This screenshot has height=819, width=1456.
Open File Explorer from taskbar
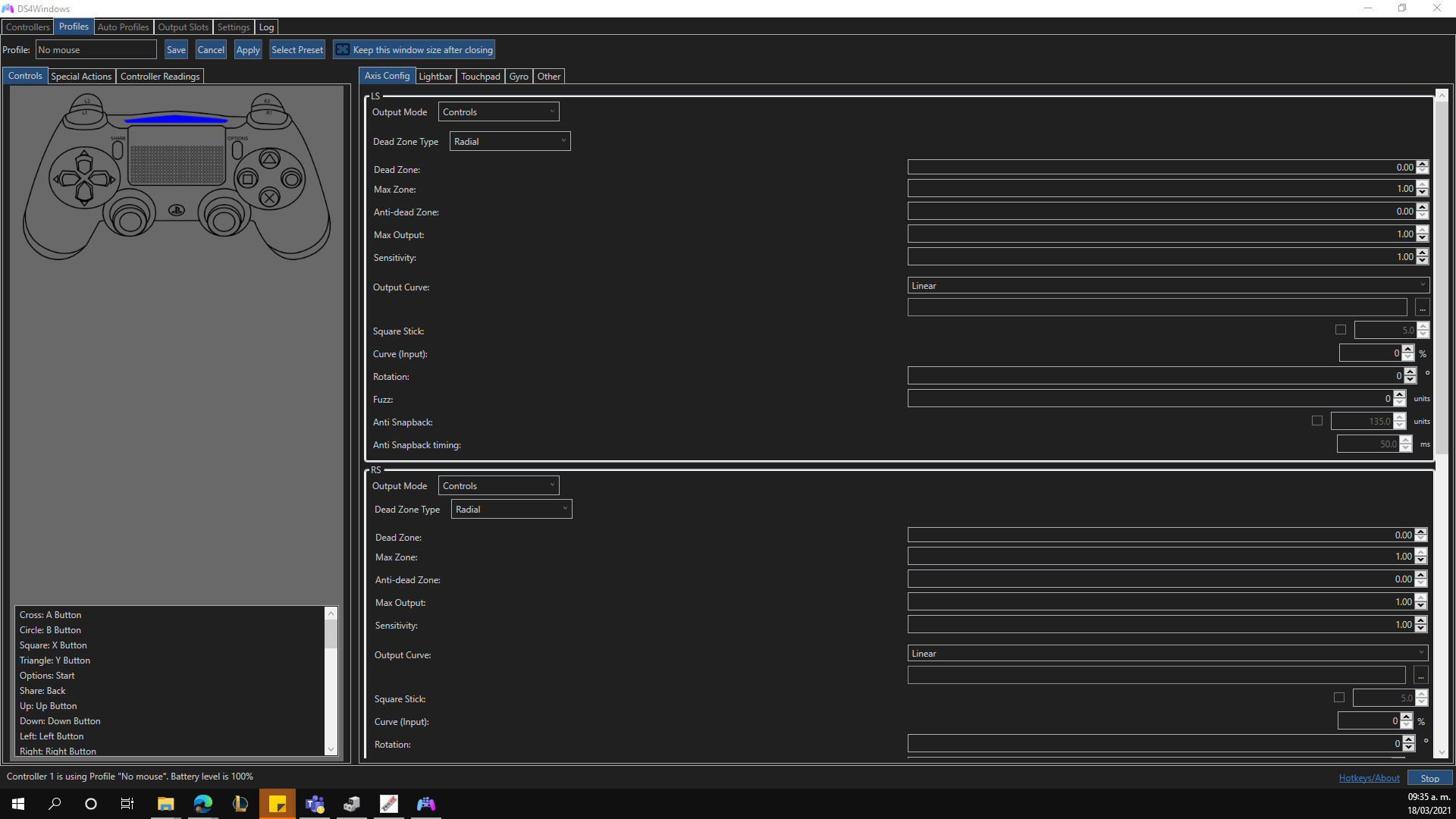[x=165, y=804]
